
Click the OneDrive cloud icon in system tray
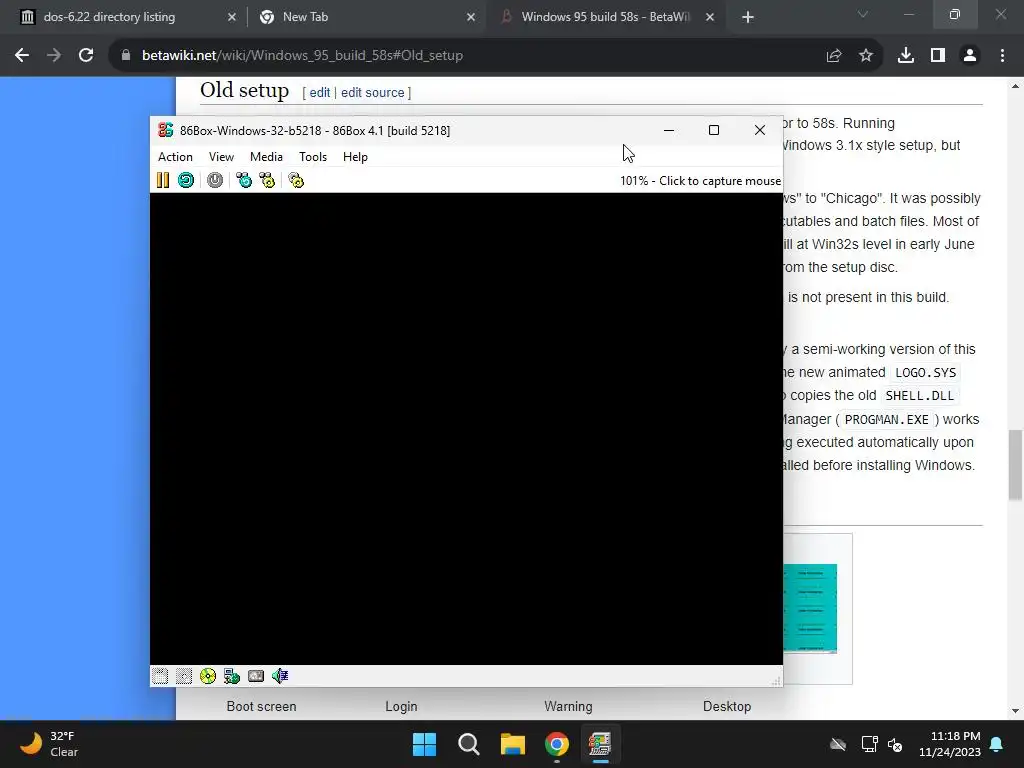[838, 744]
